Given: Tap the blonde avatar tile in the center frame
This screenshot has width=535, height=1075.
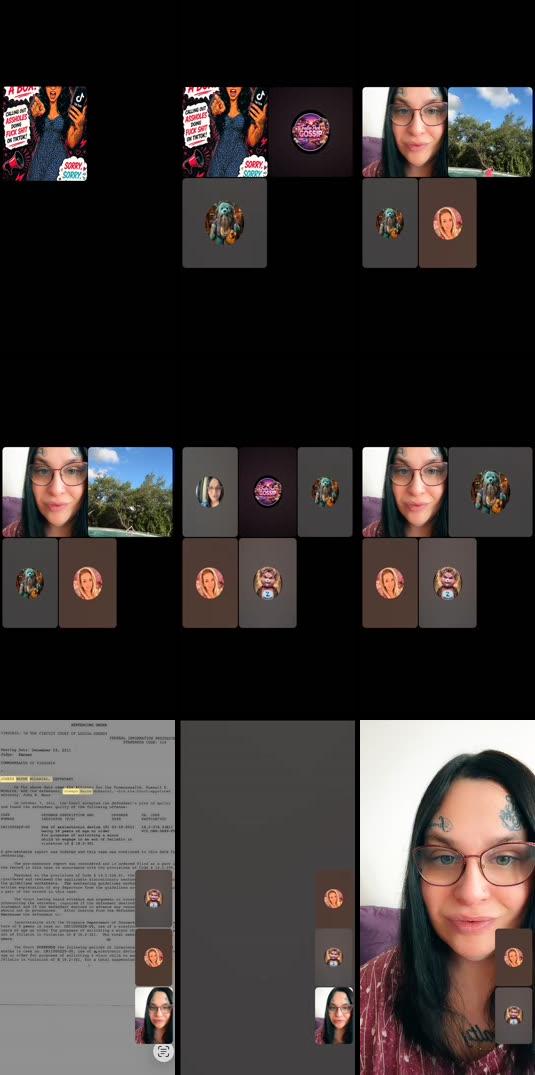Looking at the screenshot, I should coord(210,583).
